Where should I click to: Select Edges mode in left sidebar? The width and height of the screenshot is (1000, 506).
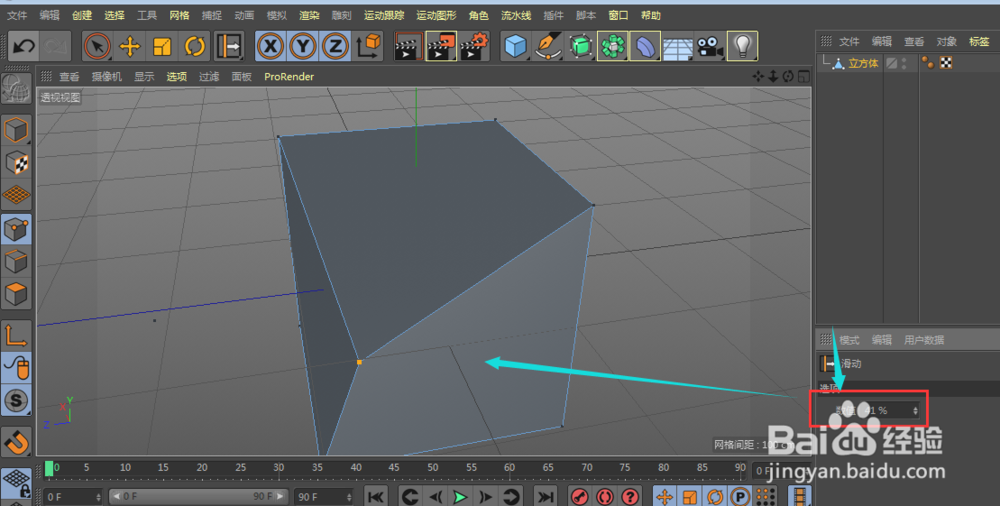pos(16,262)
